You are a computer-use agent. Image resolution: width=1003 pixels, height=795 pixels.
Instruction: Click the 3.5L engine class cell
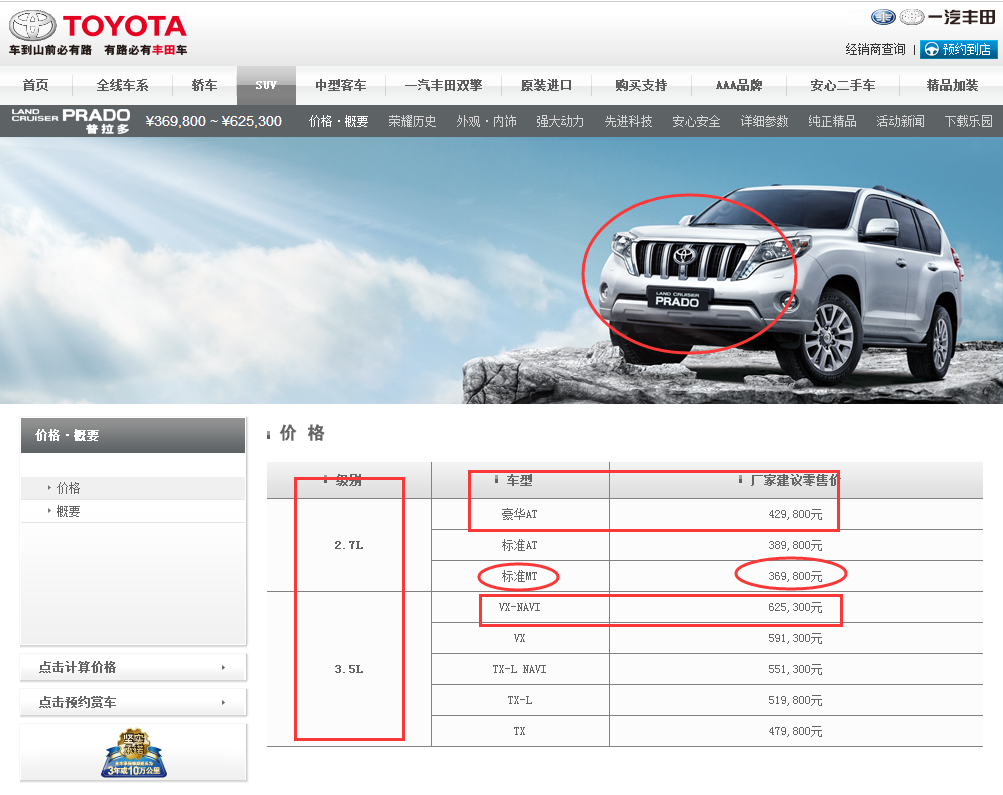click(349, 669)
